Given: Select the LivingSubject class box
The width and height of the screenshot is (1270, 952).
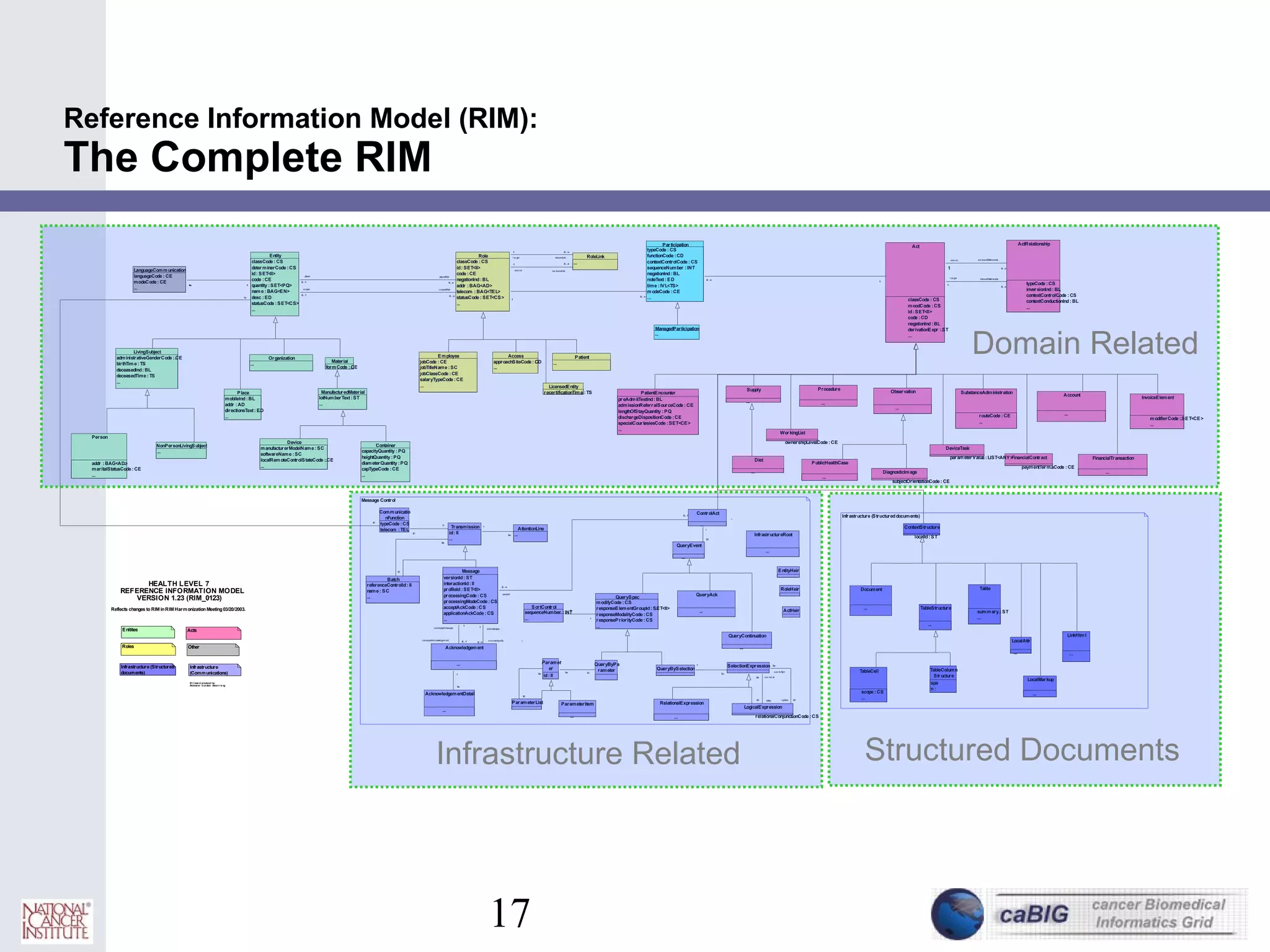Looking at the screenshot, I should 147,369.
